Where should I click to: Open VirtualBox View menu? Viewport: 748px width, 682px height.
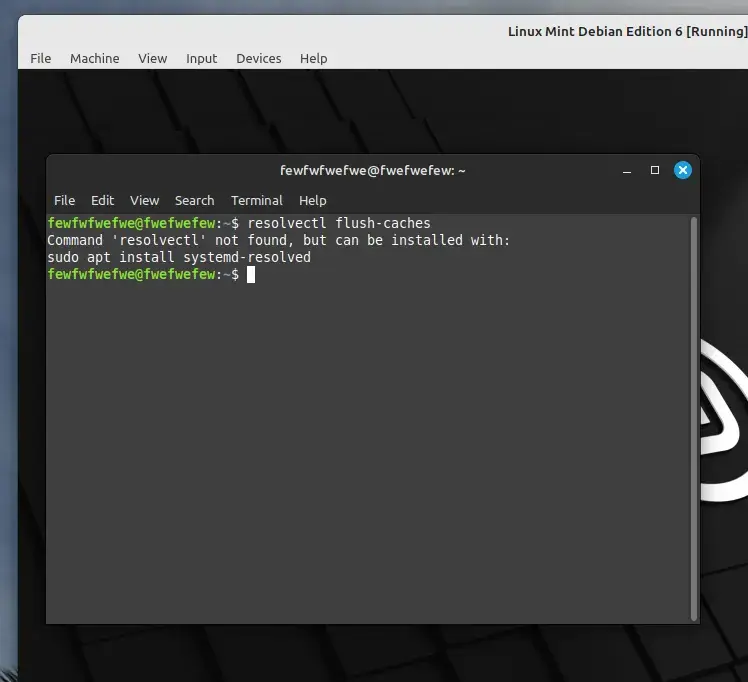click(x=153, y=58)
